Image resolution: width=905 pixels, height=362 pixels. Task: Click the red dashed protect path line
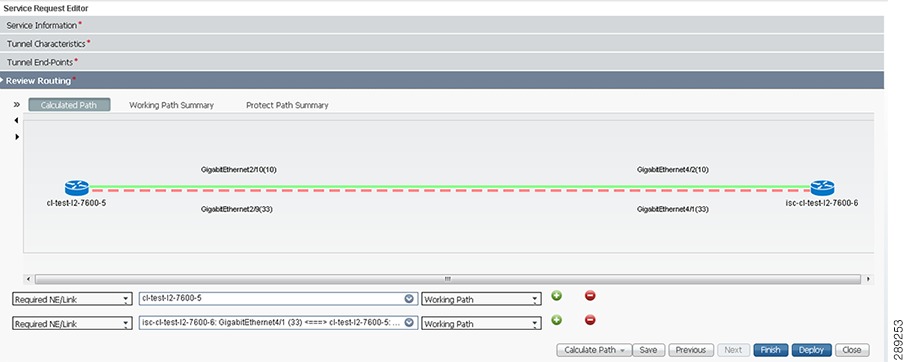450,190
